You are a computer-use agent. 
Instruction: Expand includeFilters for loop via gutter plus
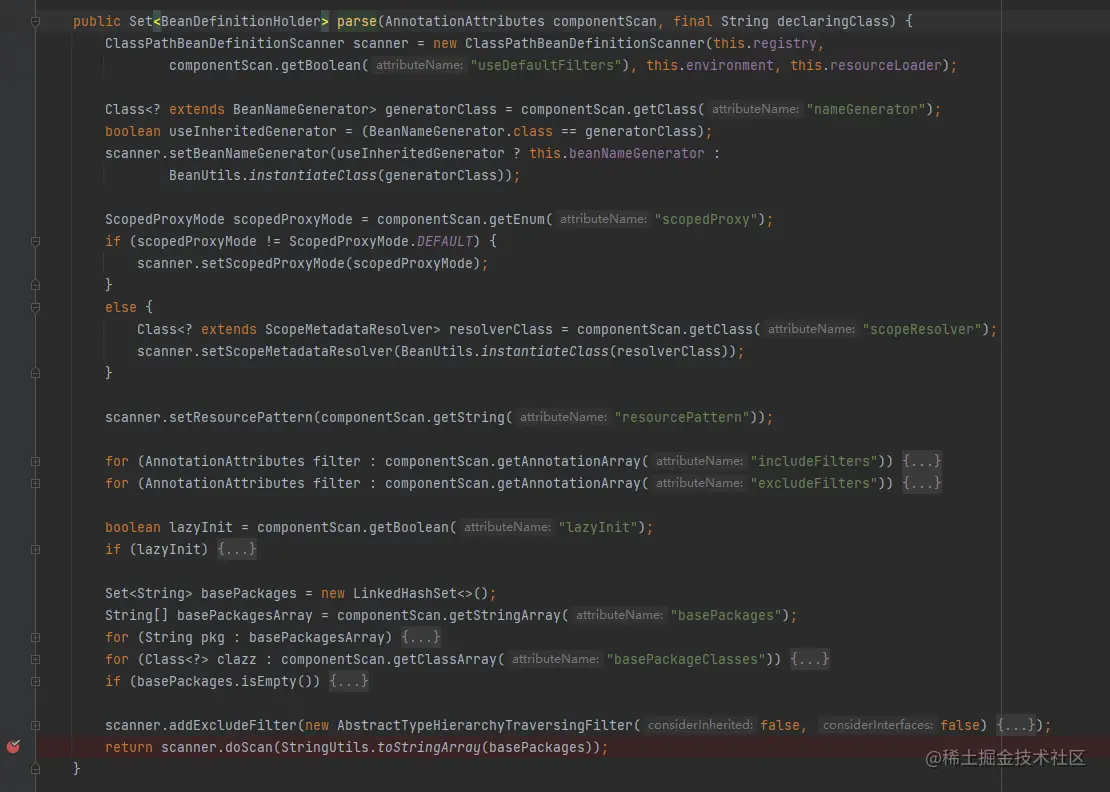35,461
